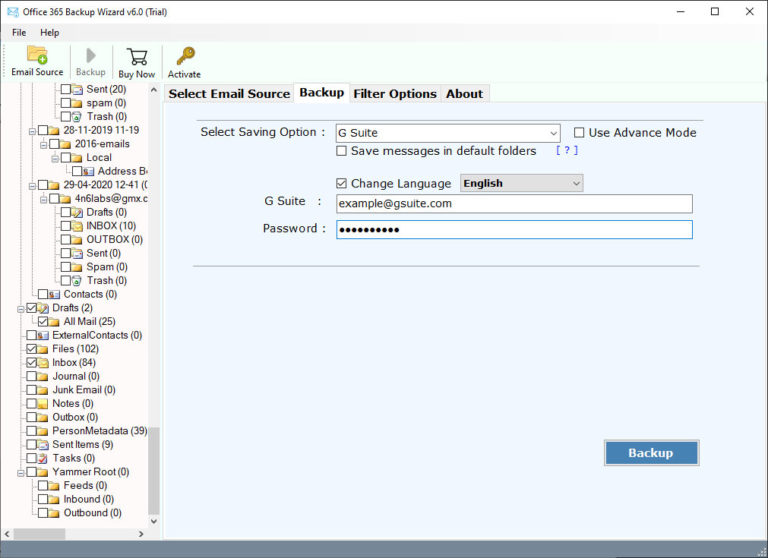Viewport: 768px width, 558px height.
Task: Uncheck the Inbox (84) folder checkbox
Action: pyautogui.click(x=31, y=363)
